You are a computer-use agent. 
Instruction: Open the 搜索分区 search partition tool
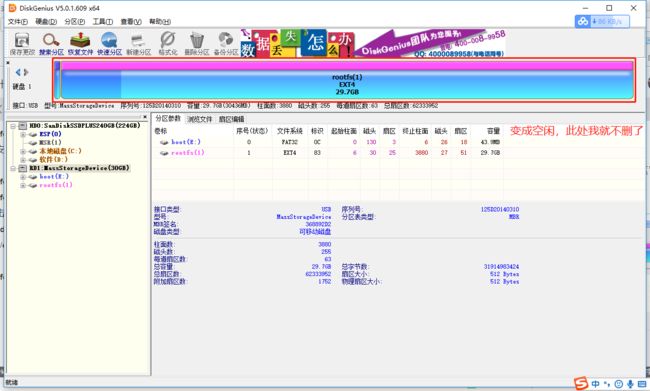pyautogui.click(x=51, y=44)
